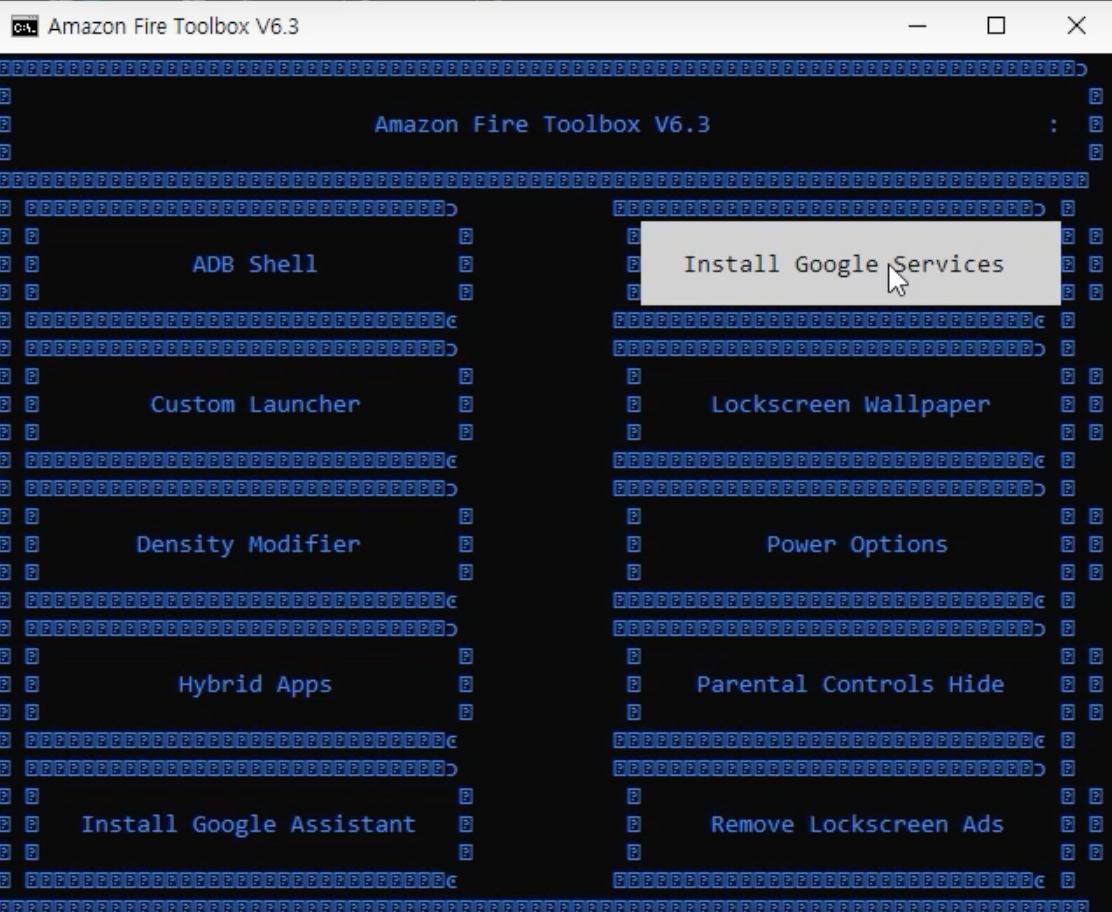This screenshot has width=1112, height=912.
Task: Minimize the Amazon Fire Toolbox window
Action: 917,26
